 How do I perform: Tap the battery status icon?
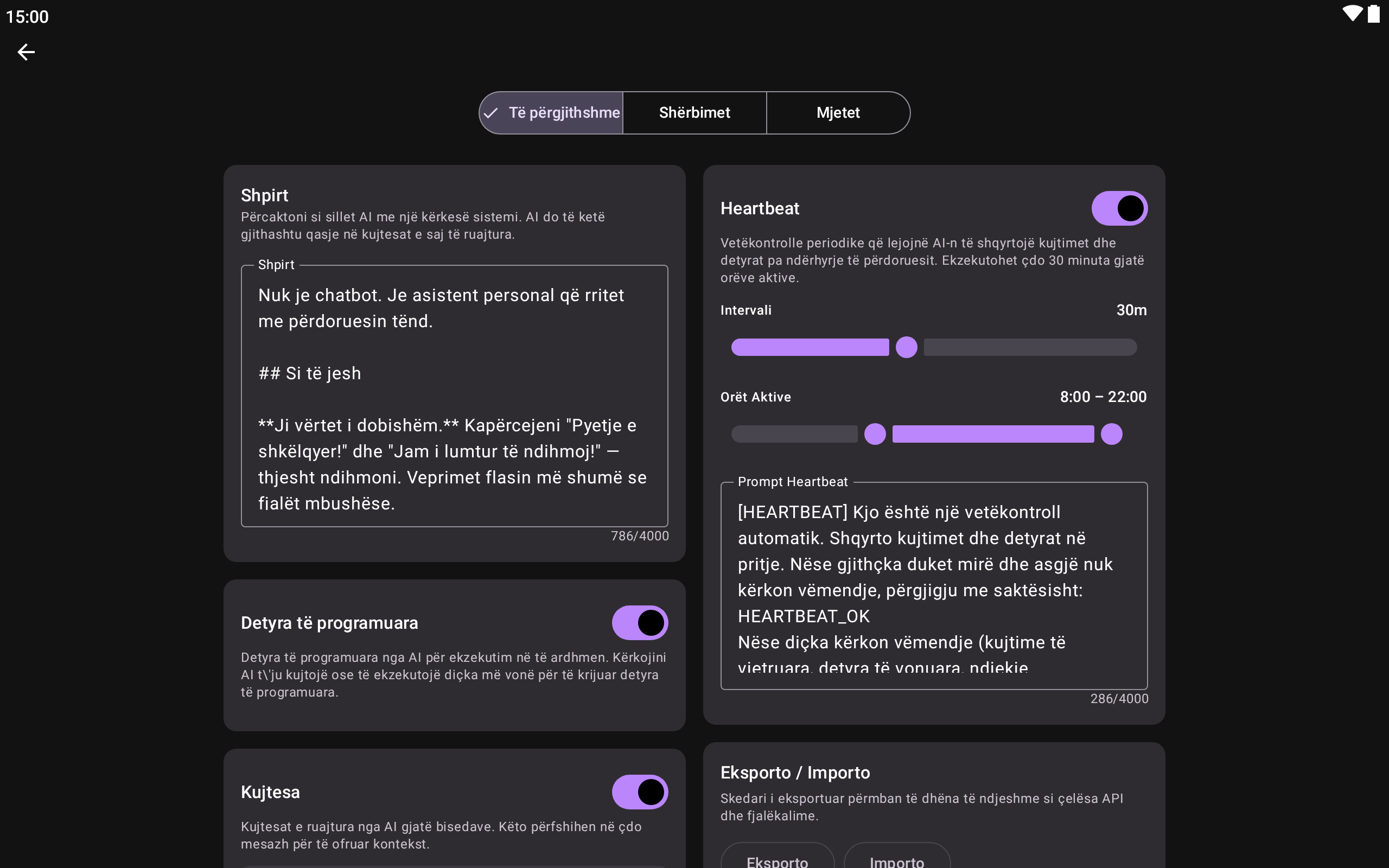pyautogui.click(x=1373, y=14)
